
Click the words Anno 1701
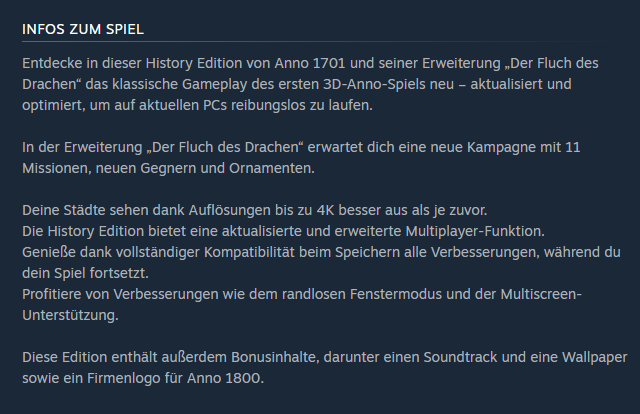click(x=310, y=63)
